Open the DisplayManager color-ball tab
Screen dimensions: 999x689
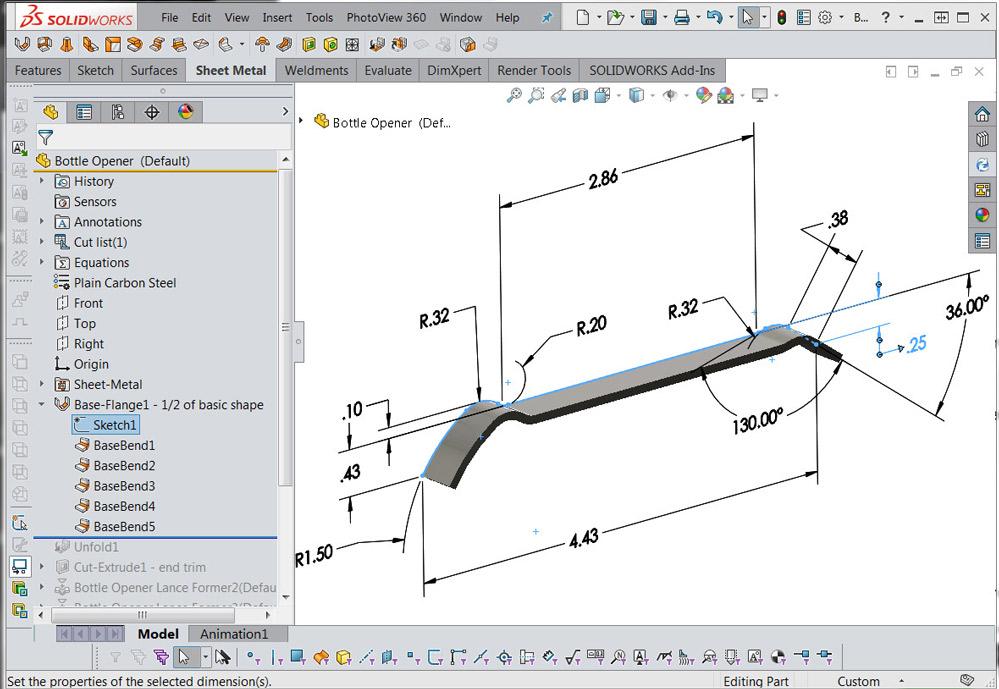[x=185, y=112]
